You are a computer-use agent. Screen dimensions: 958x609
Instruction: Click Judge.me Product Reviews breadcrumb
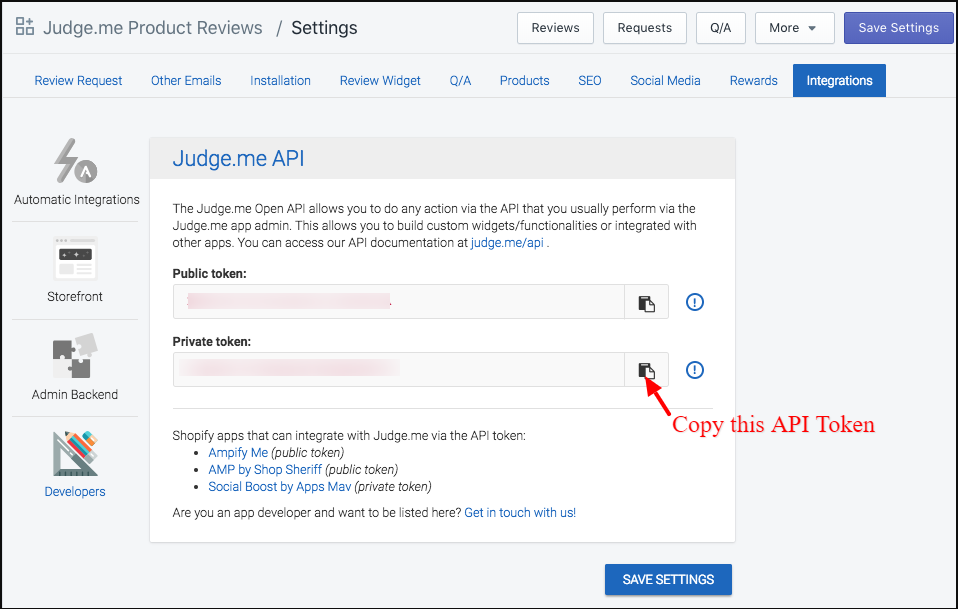click(x=152, y=27)
